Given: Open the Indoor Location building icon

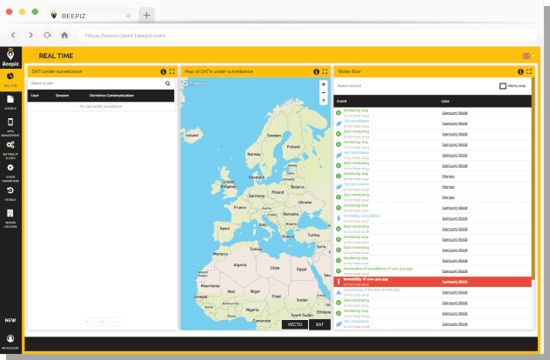Looking at the screenshot, I should coord(10,213).
